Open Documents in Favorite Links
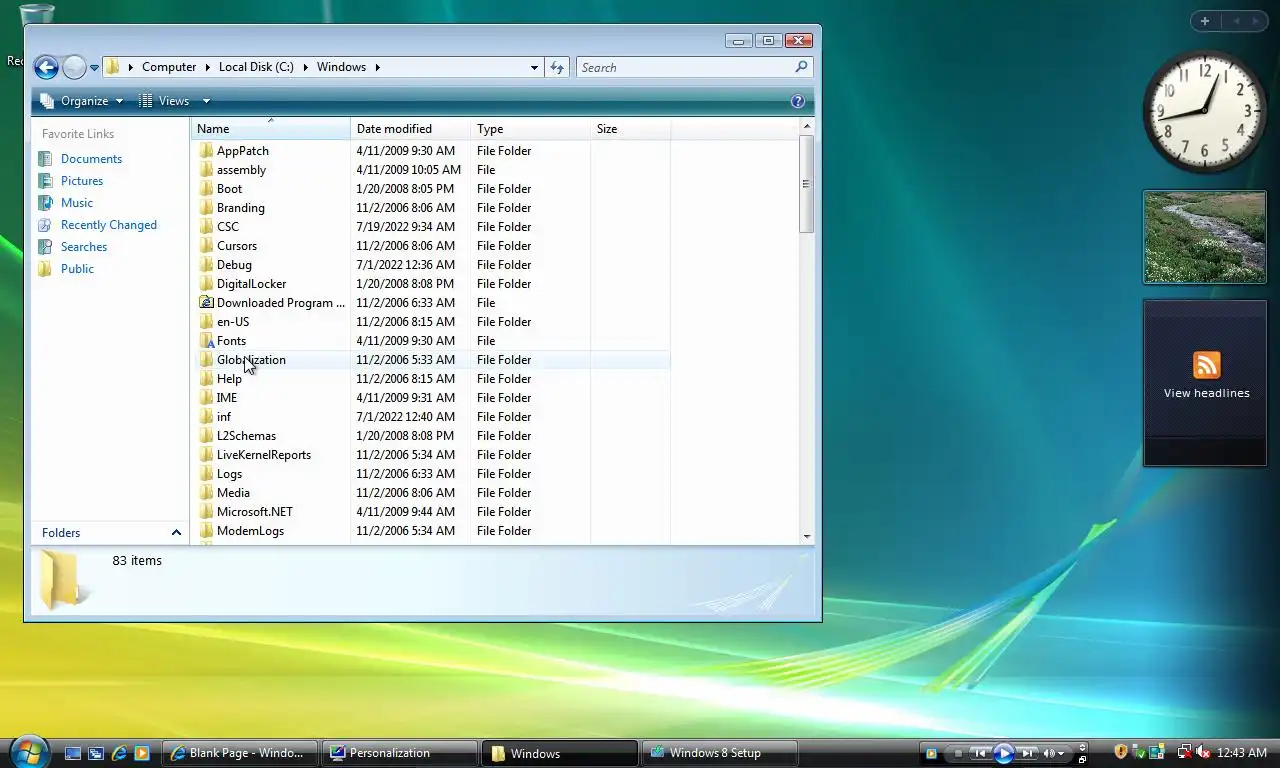Image resolution: width=1280 pixels, height=768 pixels. [91, 159]
